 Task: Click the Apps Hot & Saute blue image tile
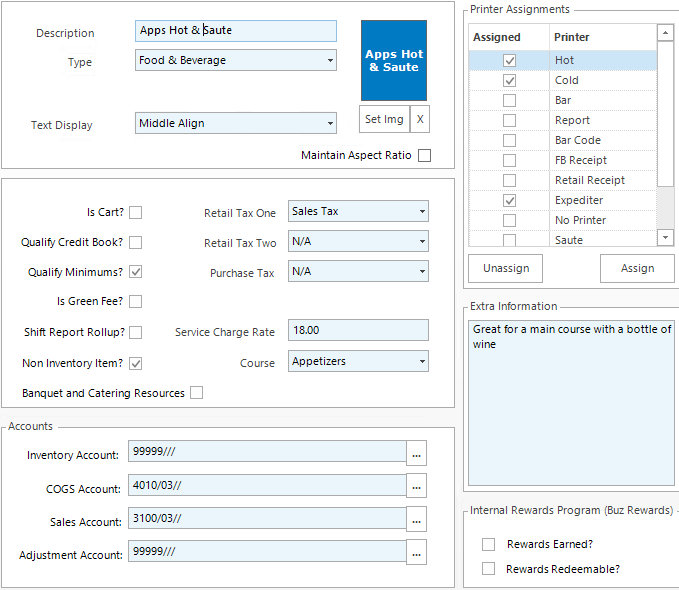(x=393, y=60)
